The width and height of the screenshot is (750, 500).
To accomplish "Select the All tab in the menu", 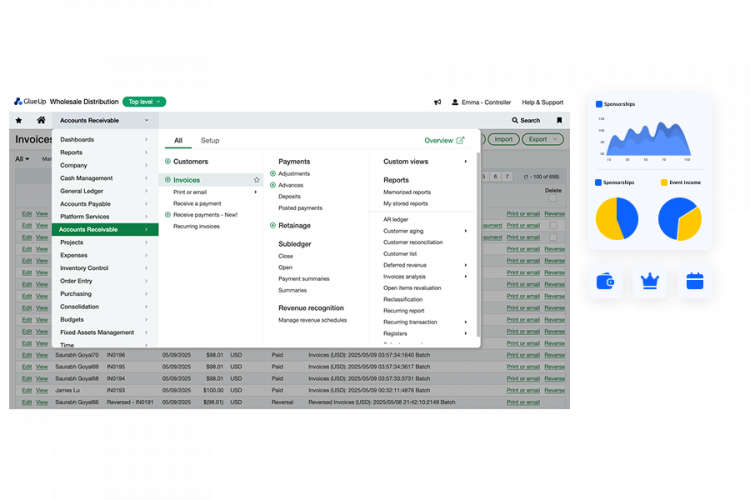I will click(x=178, y=140).
